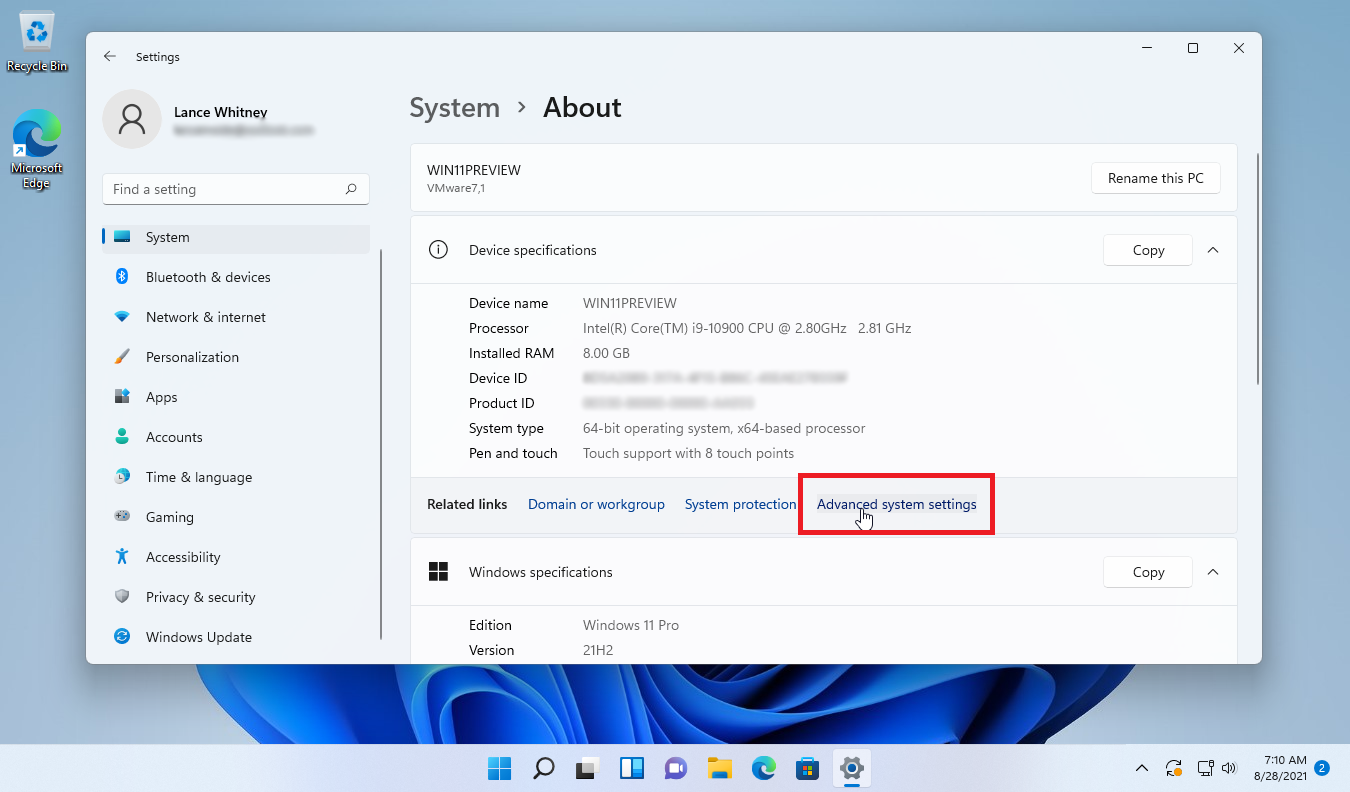Show hidden tray icons chevron
Image resolution: width=1350 pixels, height=792 pixels.
1141,768
